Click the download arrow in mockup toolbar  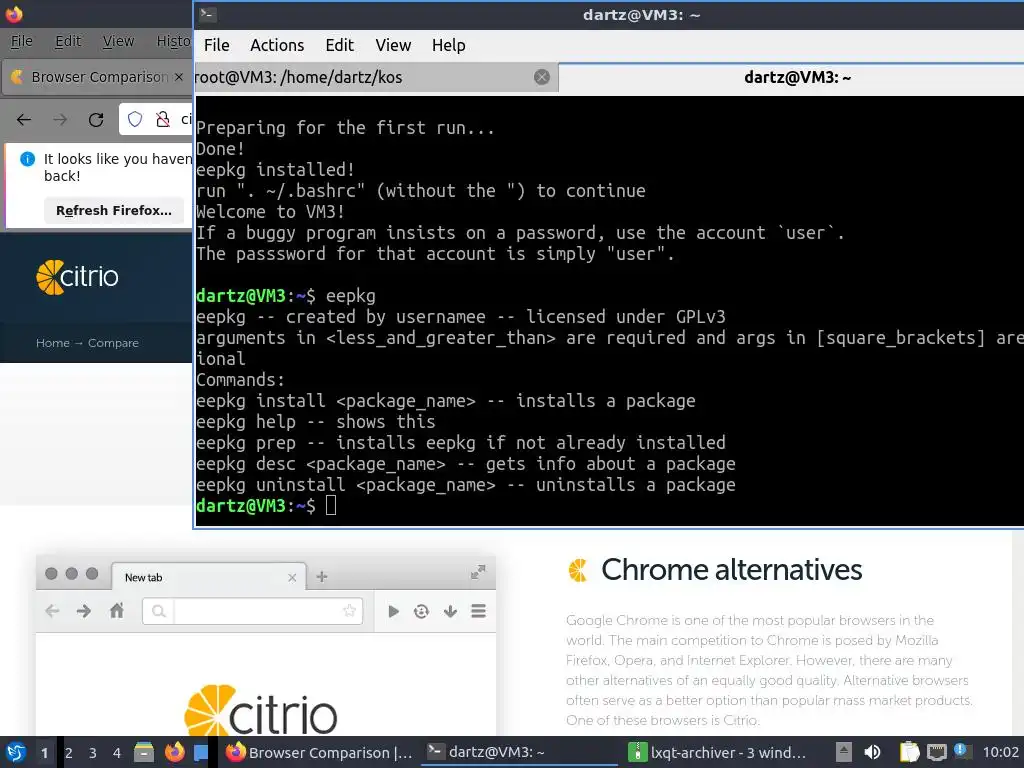click(450, 611)
